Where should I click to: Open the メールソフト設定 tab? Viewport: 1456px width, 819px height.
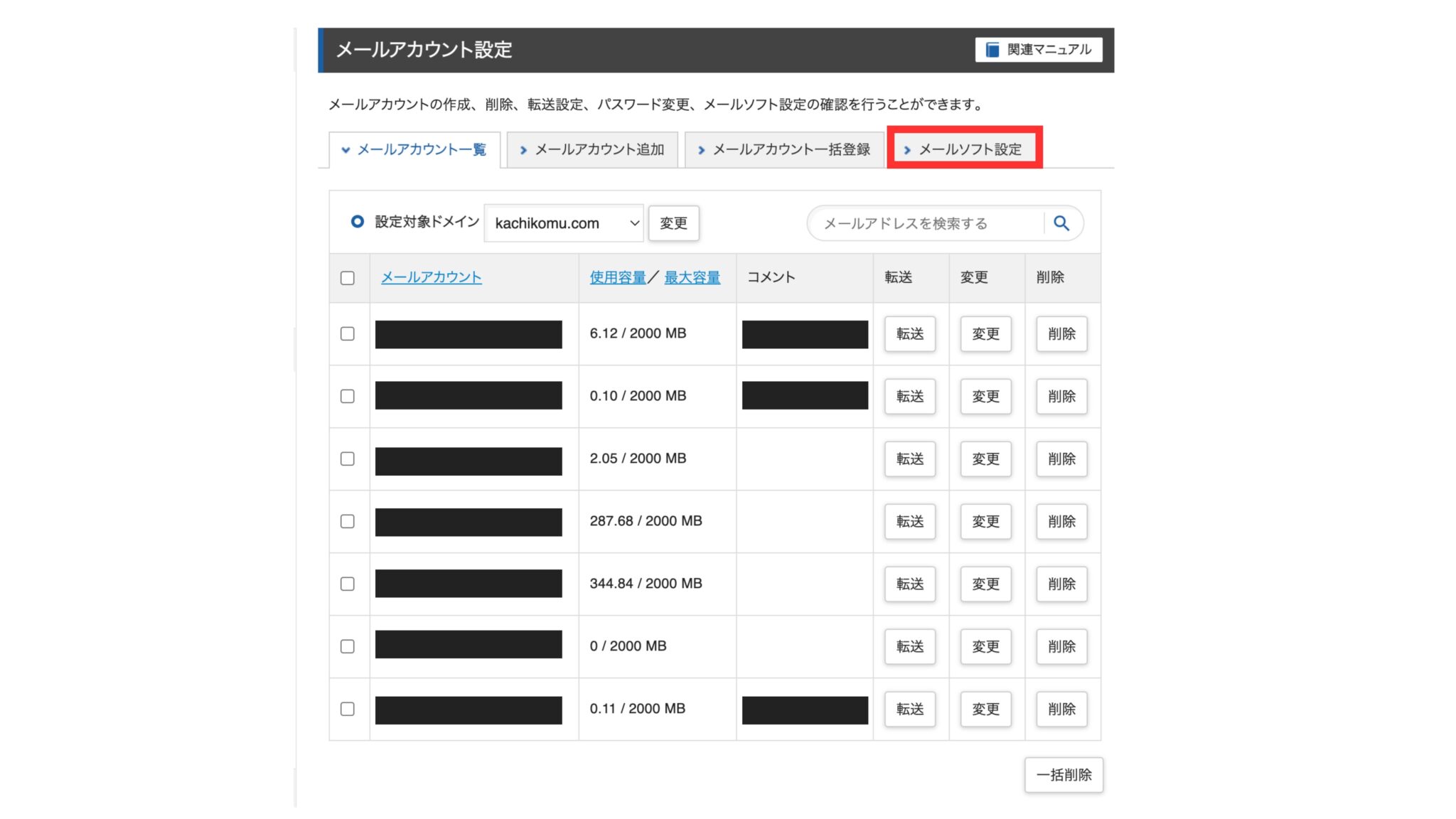coord(970,149)
